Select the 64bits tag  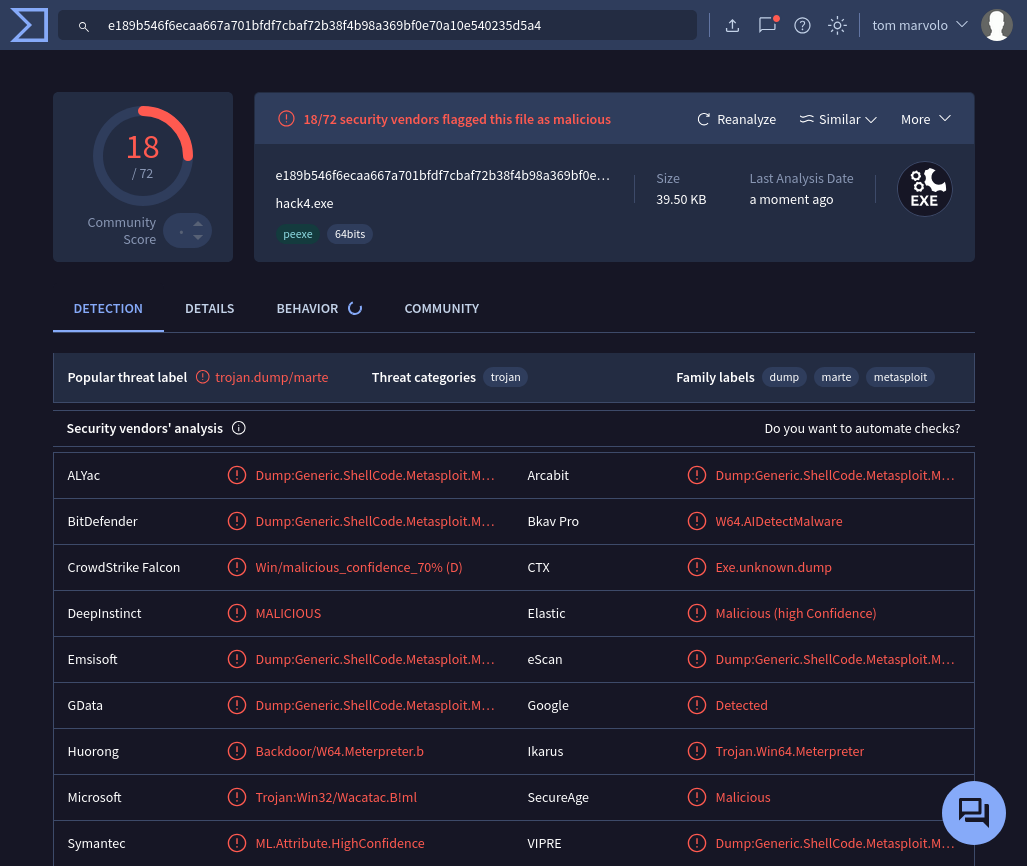[350, 234]
